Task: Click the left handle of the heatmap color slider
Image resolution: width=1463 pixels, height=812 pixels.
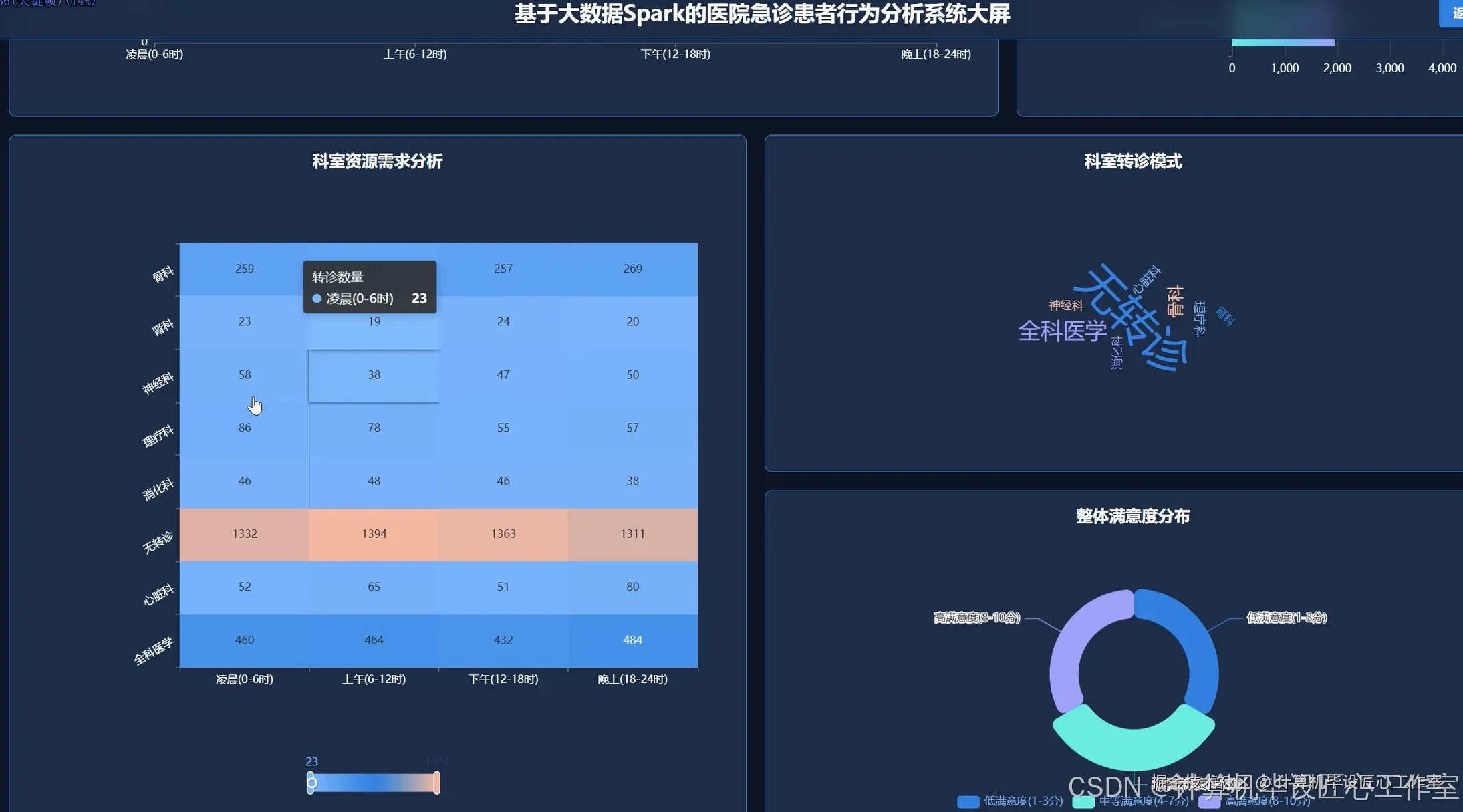Action: click(x=311, y=782)
